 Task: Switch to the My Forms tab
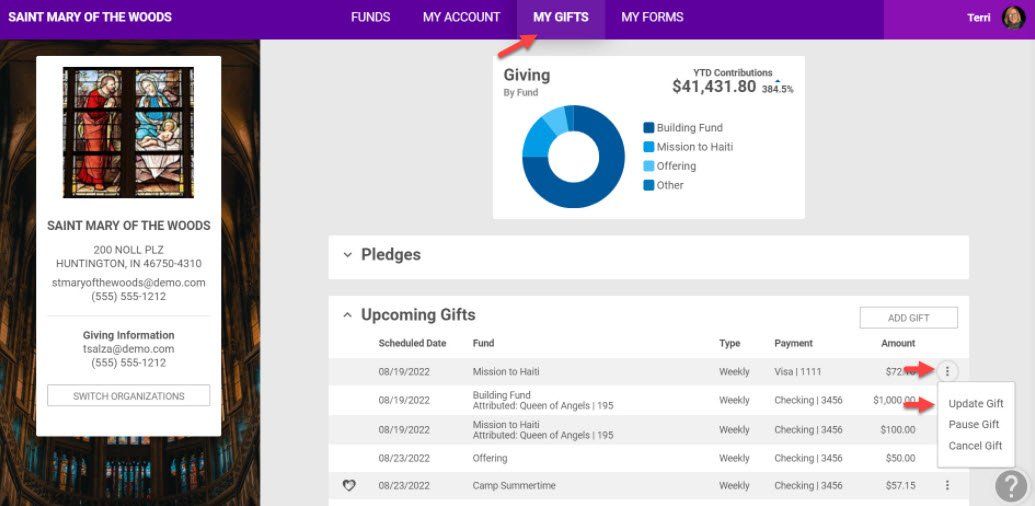(x=652, y=18)
